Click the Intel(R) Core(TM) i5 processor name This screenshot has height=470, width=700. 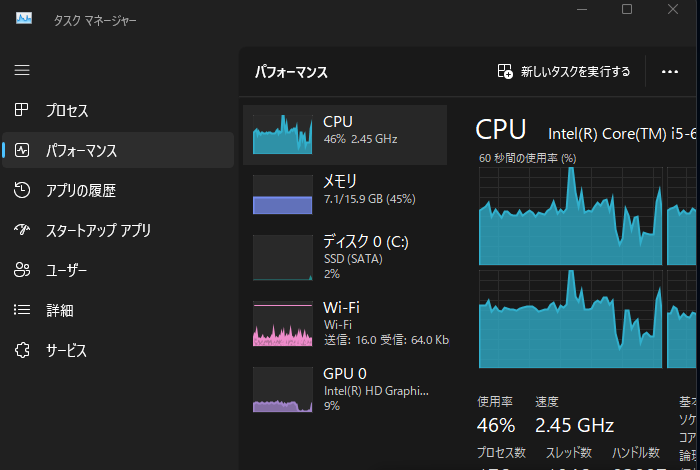coord(622,133)
